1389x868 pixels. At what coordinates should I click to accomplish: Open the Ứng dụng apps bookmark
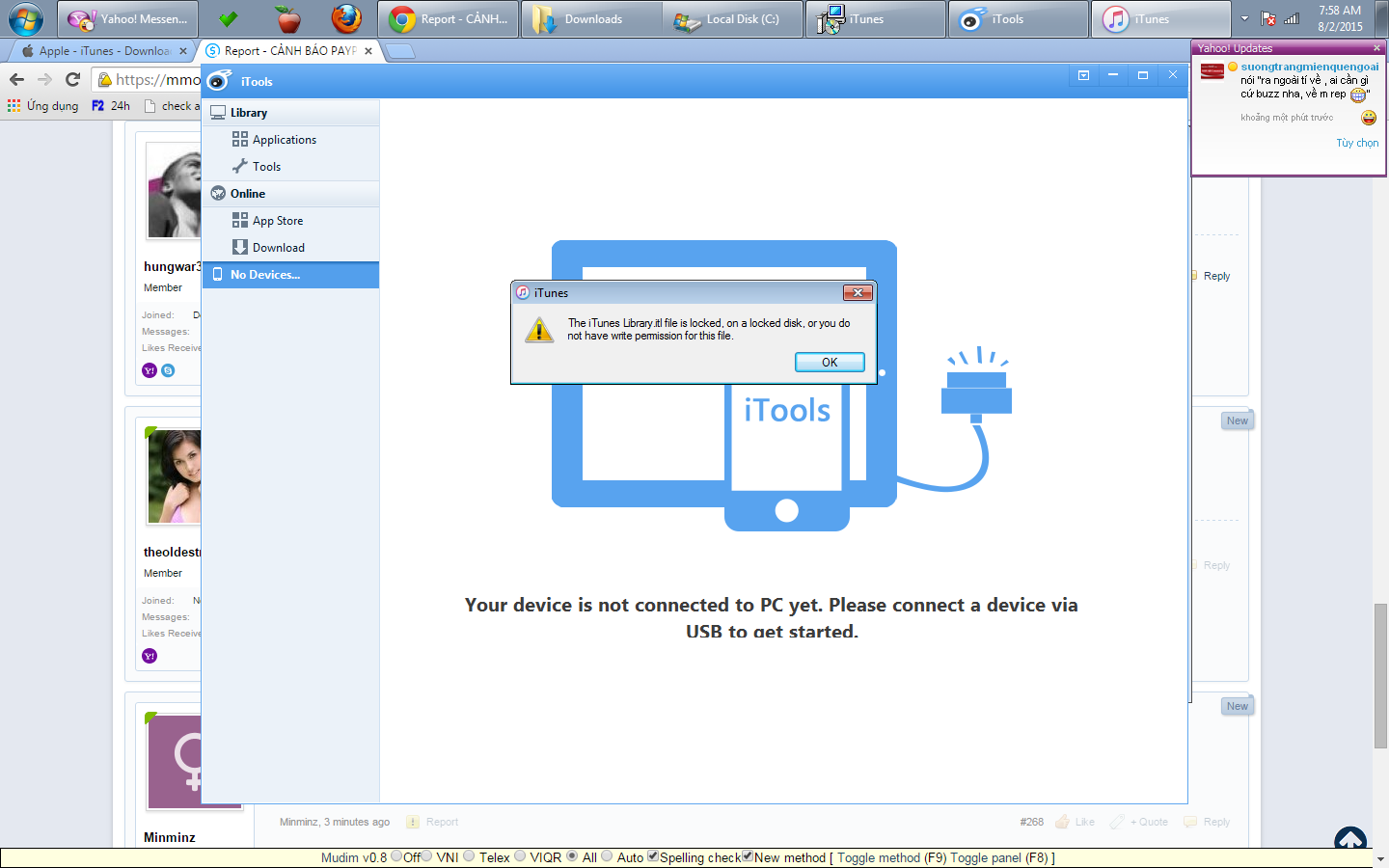click(x=43, y=106)
